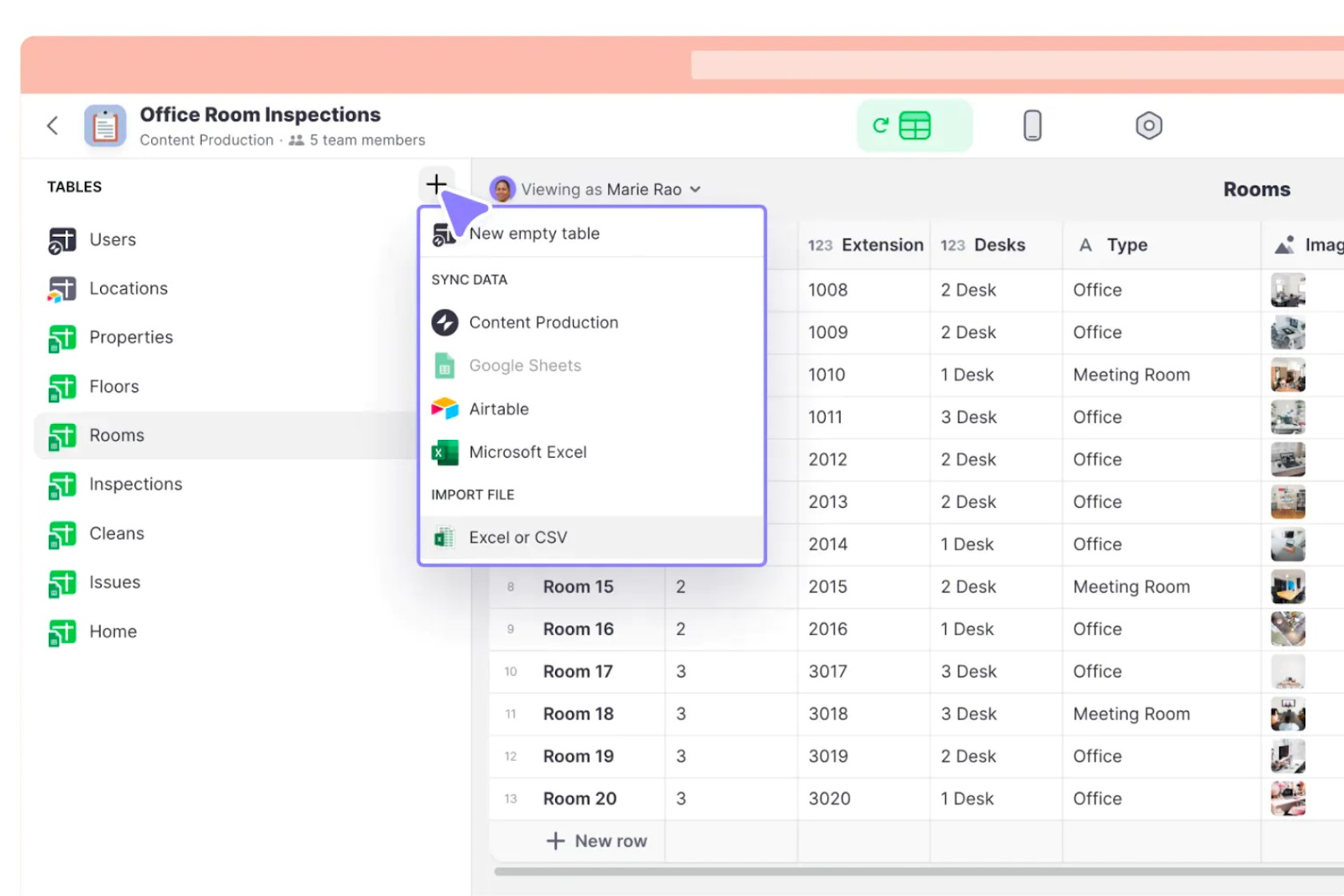Select the Type cell for extension 1010
Image resolution: width=1344 pixels, height=896 pixels.
click(1162, 375)
